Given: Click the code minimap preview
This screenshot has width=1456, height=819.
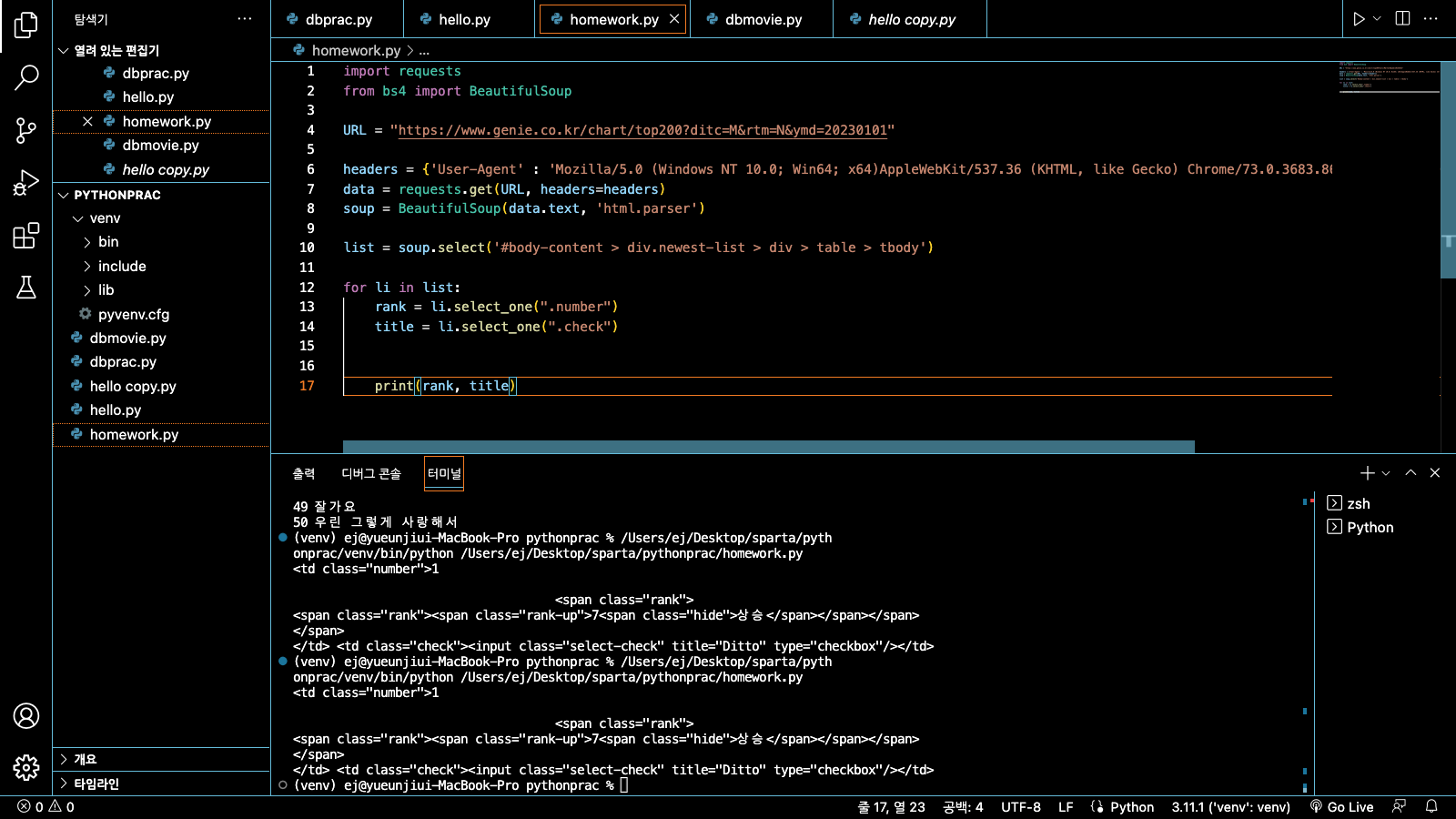Looking at the screenshot, I should [1389, 77].
